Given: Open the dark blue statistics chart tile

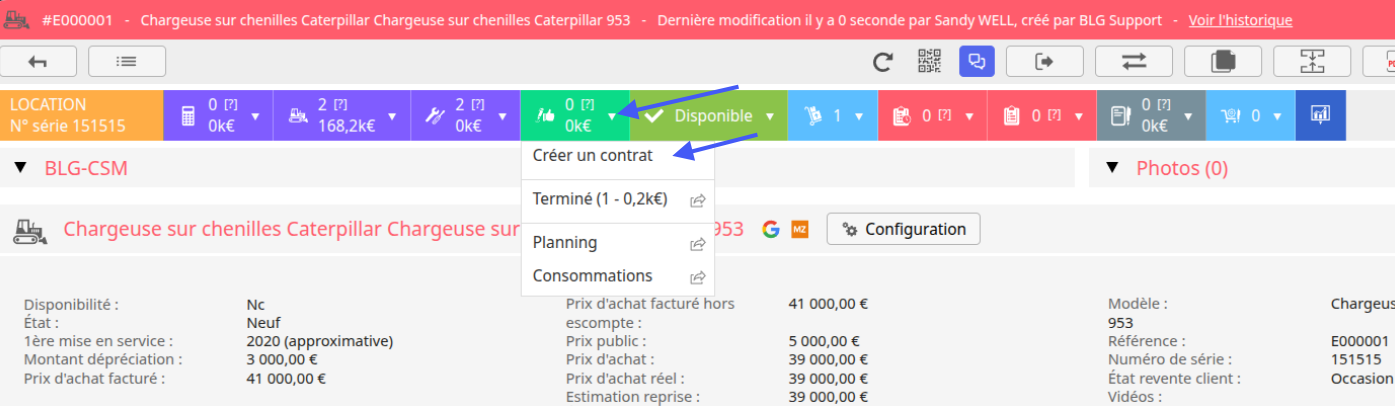Looking at the screenshot, I should pos(1320,115).
